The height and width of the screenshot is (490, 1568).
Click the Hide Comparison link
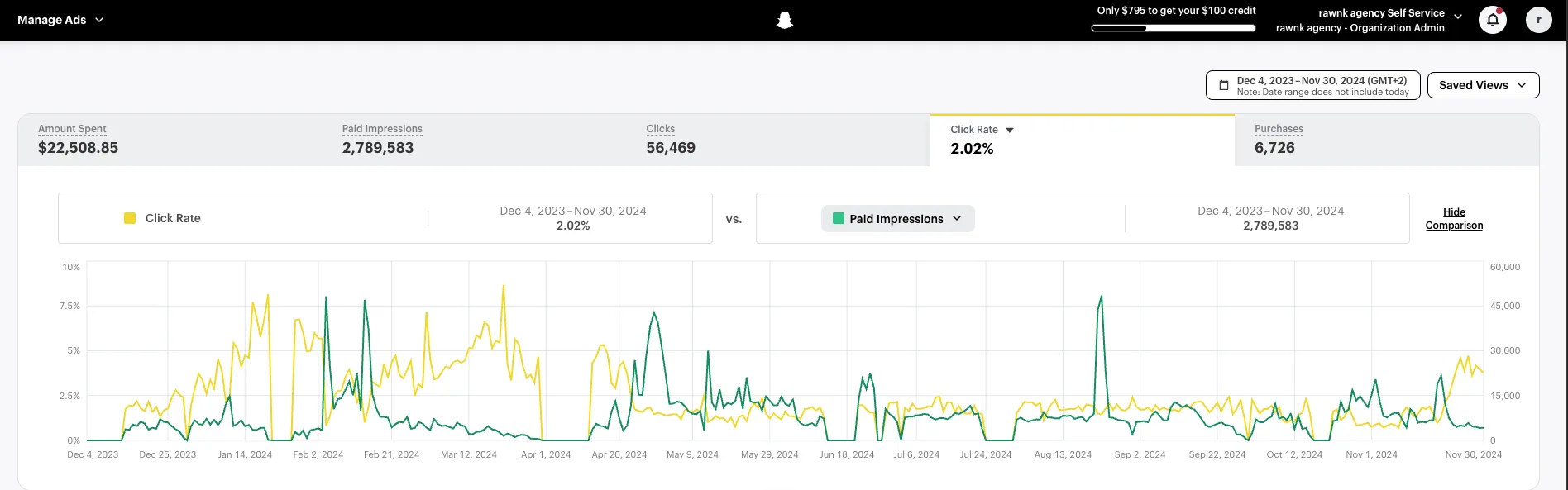click(x=1454, y=219)
